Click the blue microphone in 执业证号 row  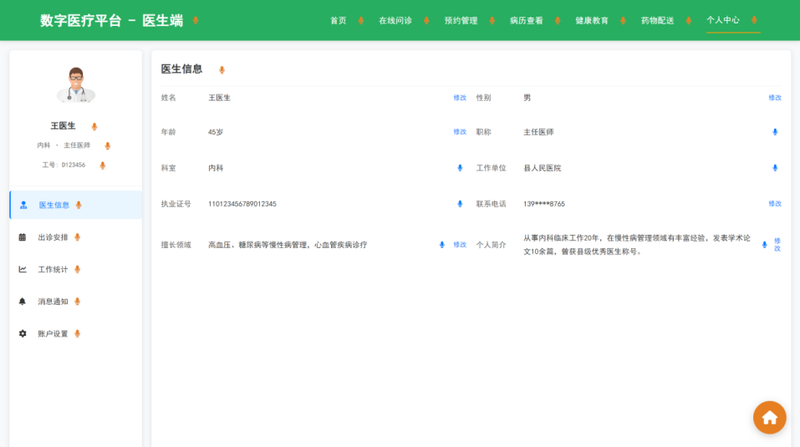(460, 204)
